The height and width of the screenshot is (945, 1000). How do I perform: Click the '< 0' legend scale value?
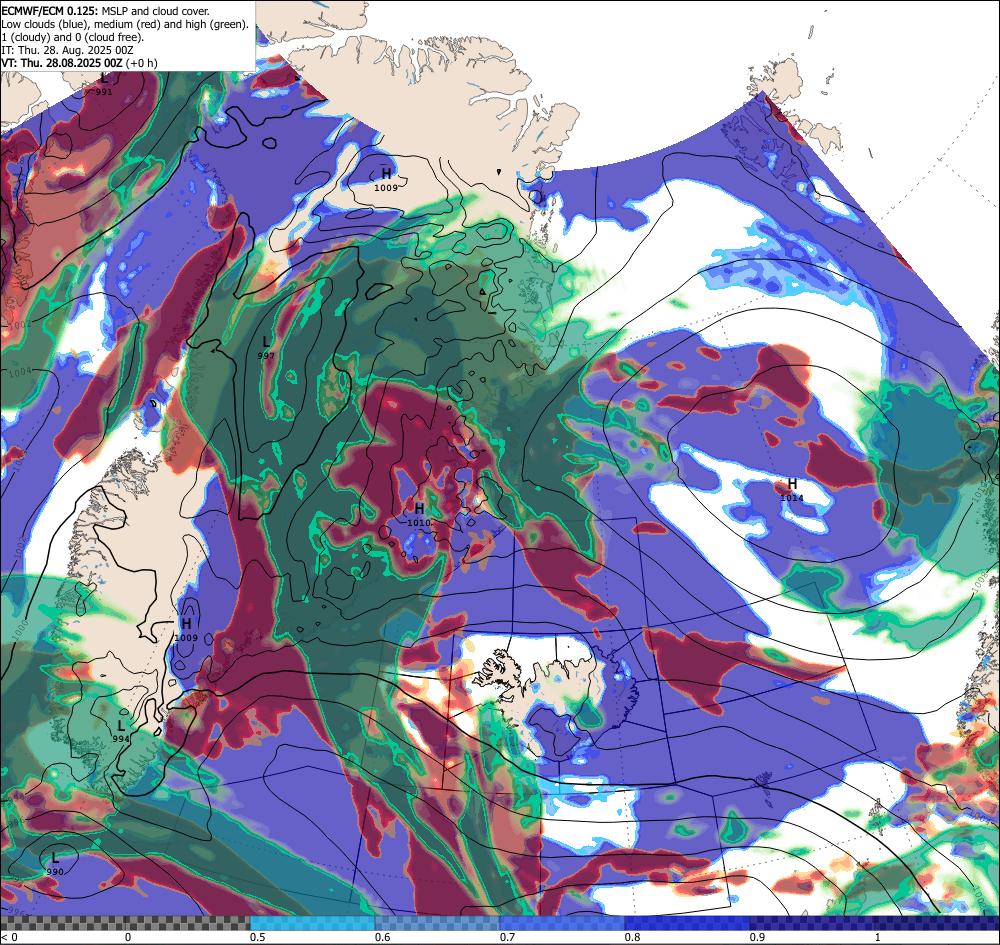[9, 937]
